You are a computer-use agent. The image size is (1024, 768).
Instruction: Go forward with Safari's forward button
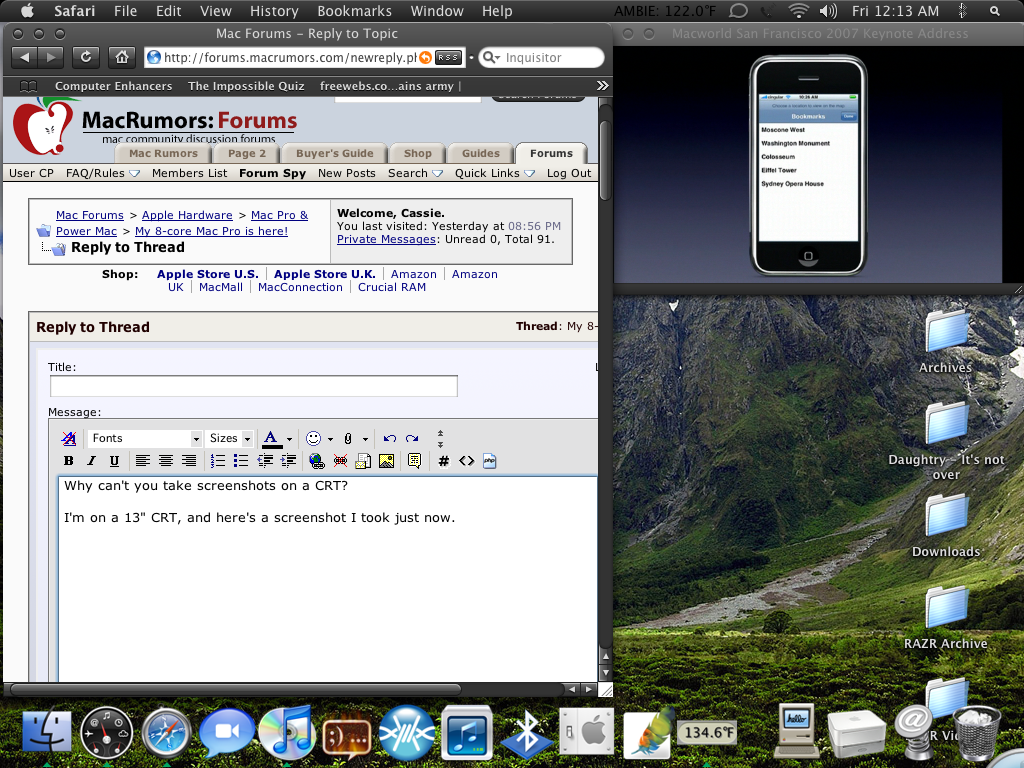51,57
